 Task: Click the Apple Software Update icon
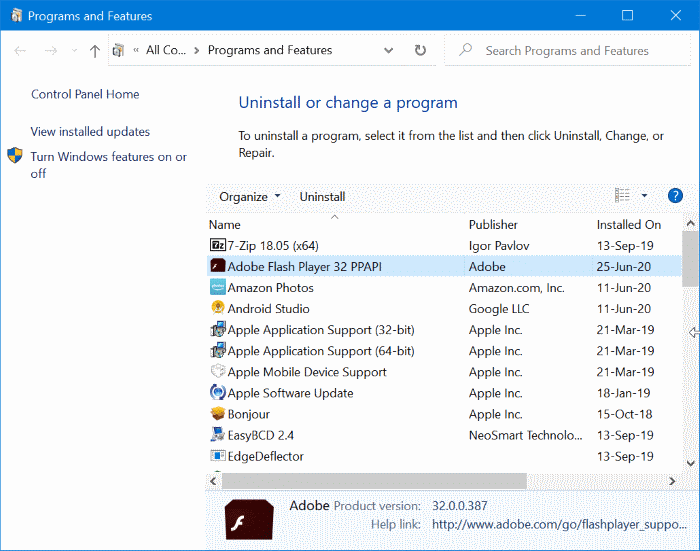pos(217,392)
